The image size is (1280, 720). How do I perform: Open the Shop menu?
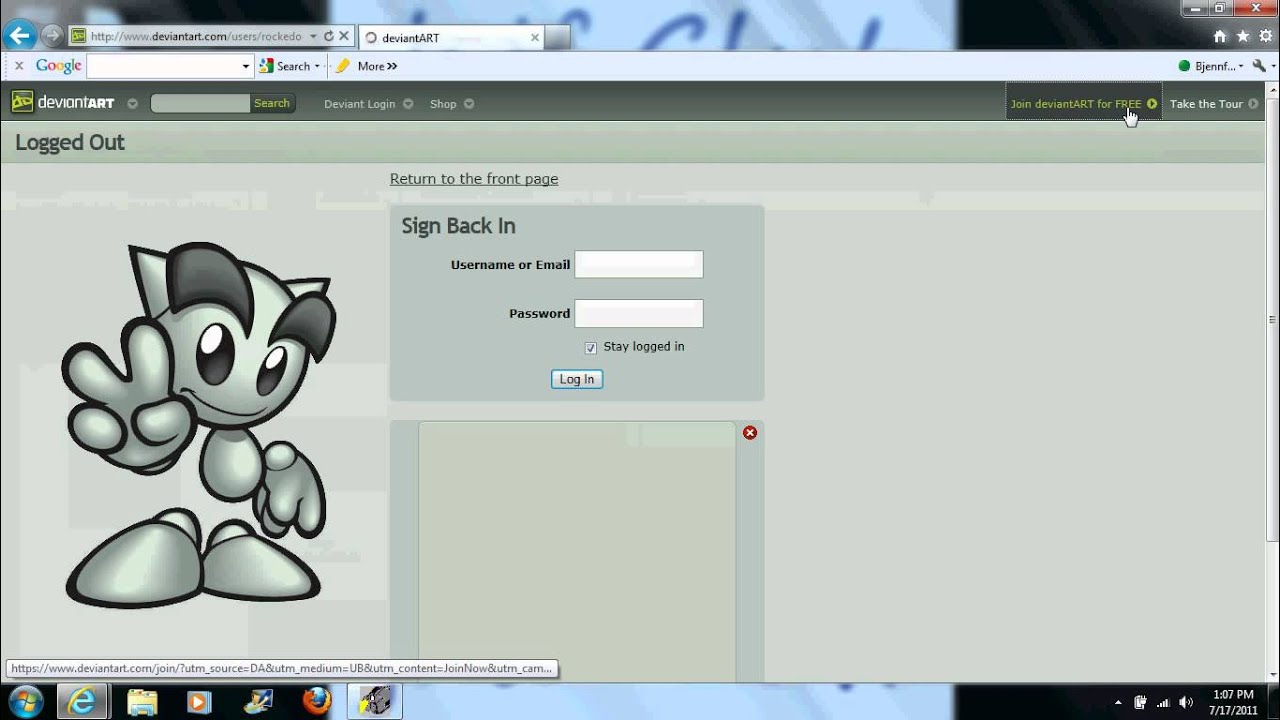pos(443,104)
